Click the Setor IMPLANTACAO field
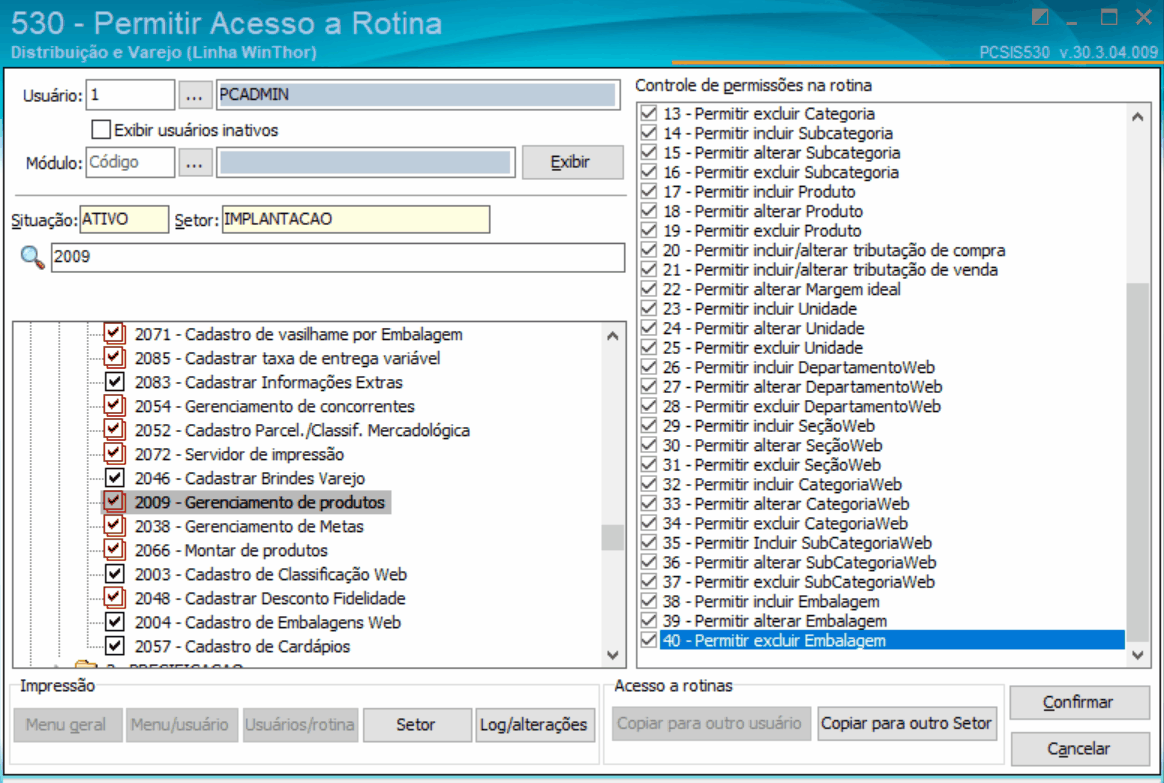Viewport: 1164px width, 783px height. pyautogui.click(x=356, y=220)
